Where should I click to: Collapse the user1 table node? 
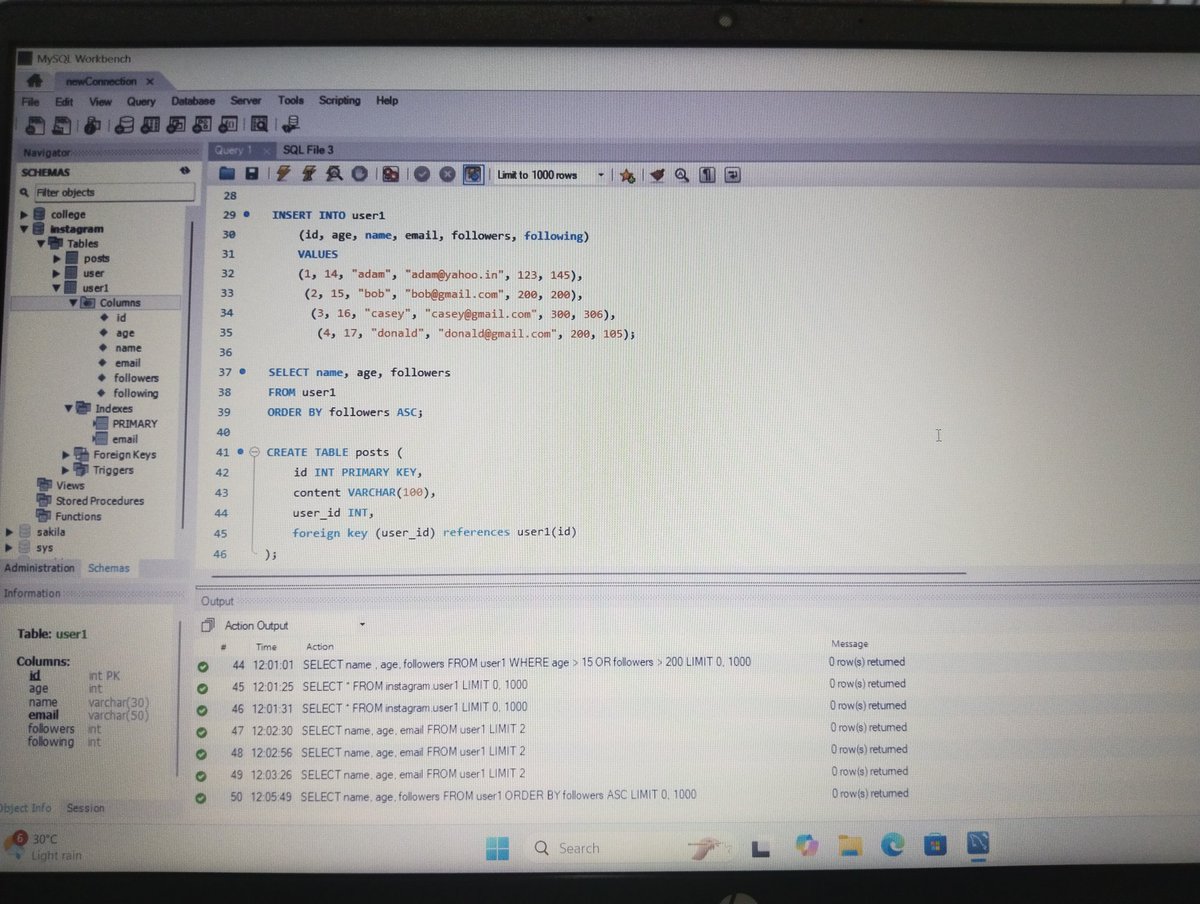pyautogui.click(x=58, y=288)
